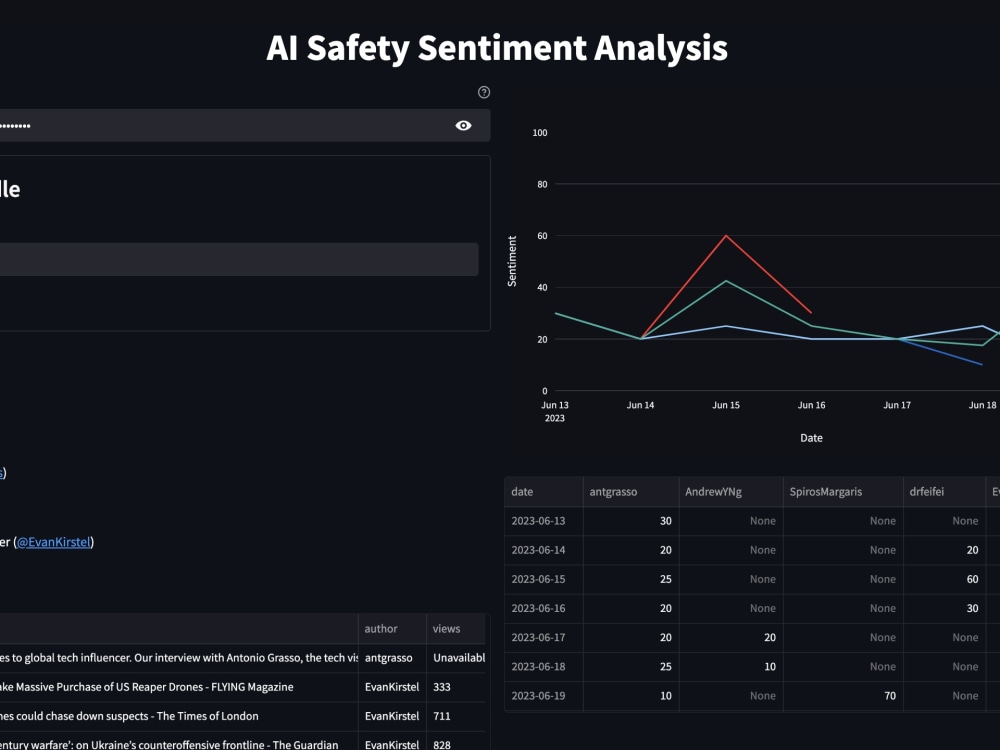Image resolution: width=1000 pixels, height=750 pixels.
Task: Select the views cell showing 333
Action: [456, 688]
